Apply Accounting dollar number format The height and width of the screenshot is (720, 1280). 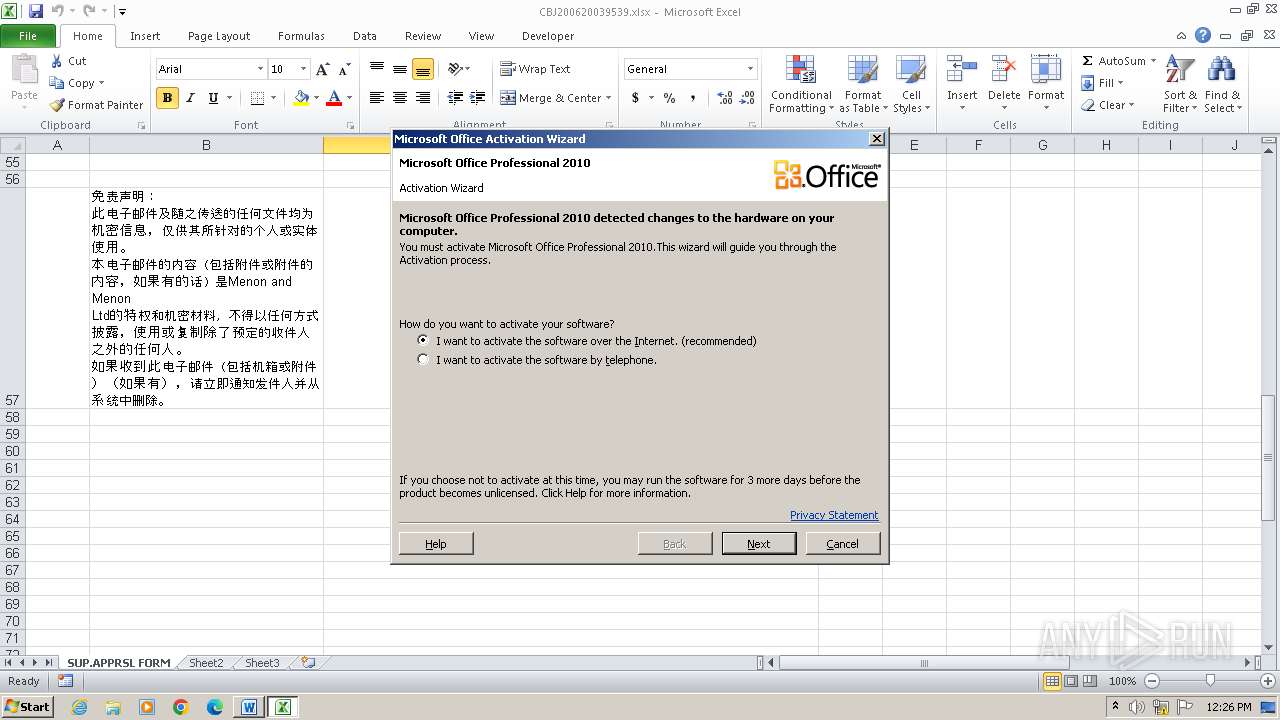point(635,98)
